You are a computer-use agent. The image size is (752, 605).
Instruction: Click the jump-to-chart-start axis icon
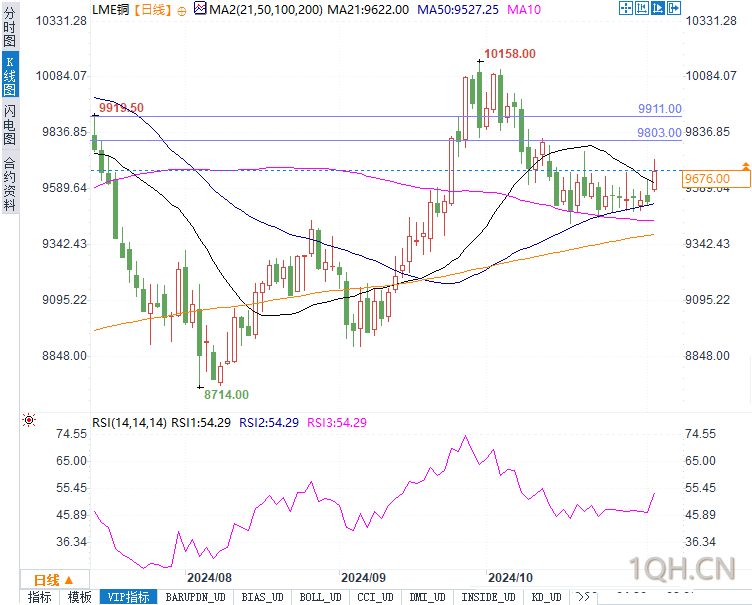[x=642, y=8]
